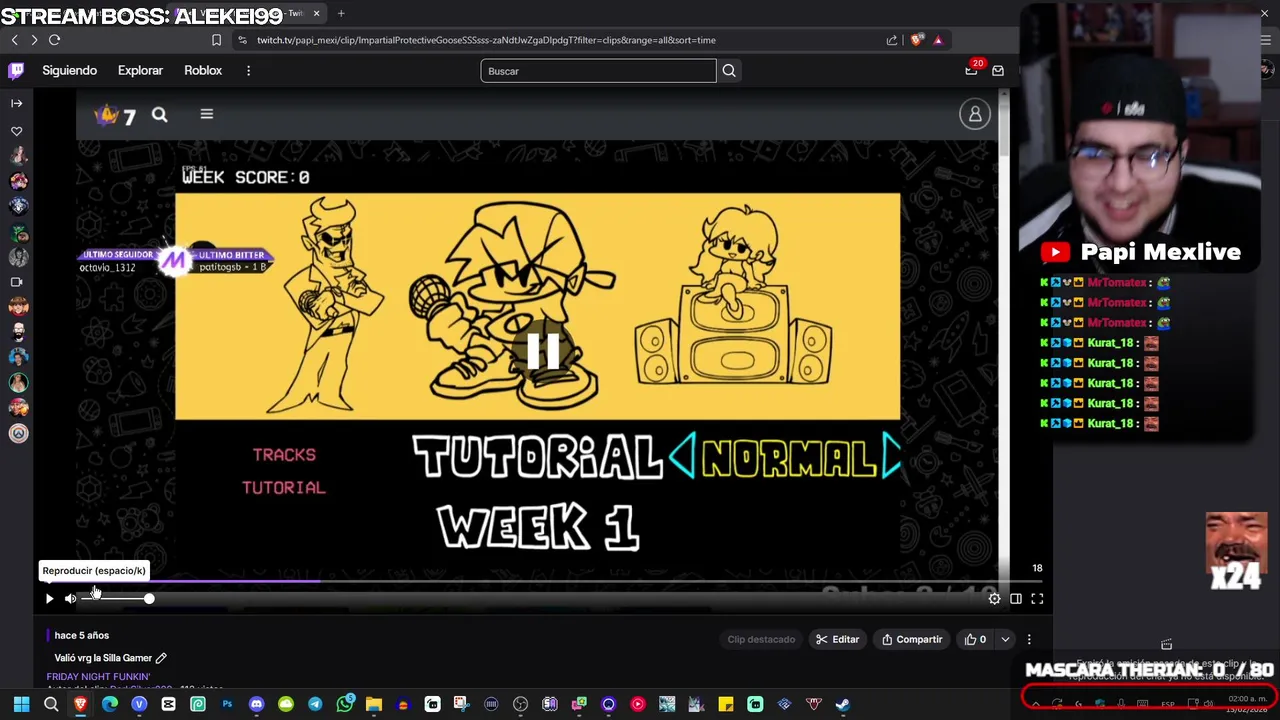Click the Clip destacado button
This screenshot has width=1280, height=720.
(761, 639)
